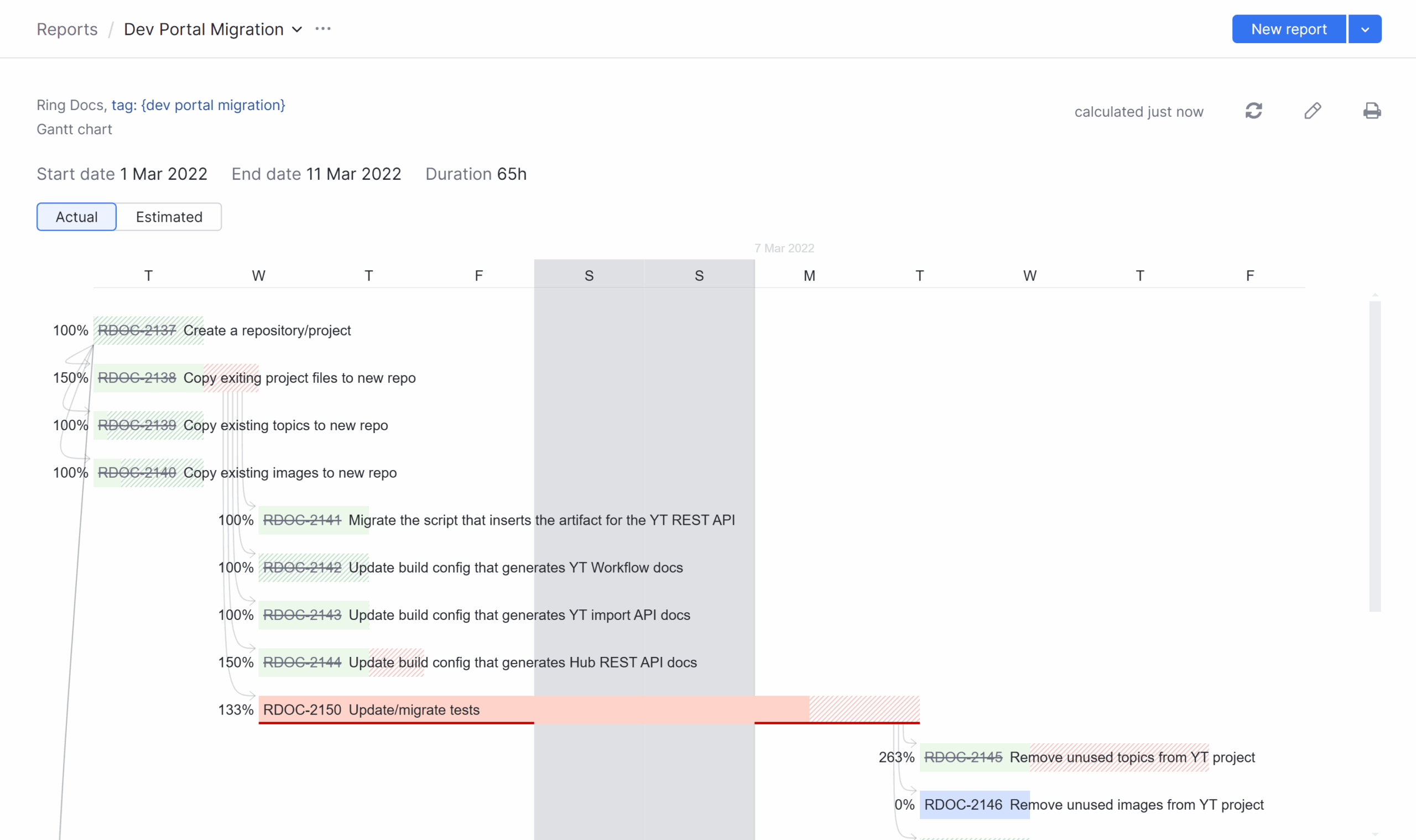Create a new report
Viewport: 1416px width, 840px height.
point(1289,29)
